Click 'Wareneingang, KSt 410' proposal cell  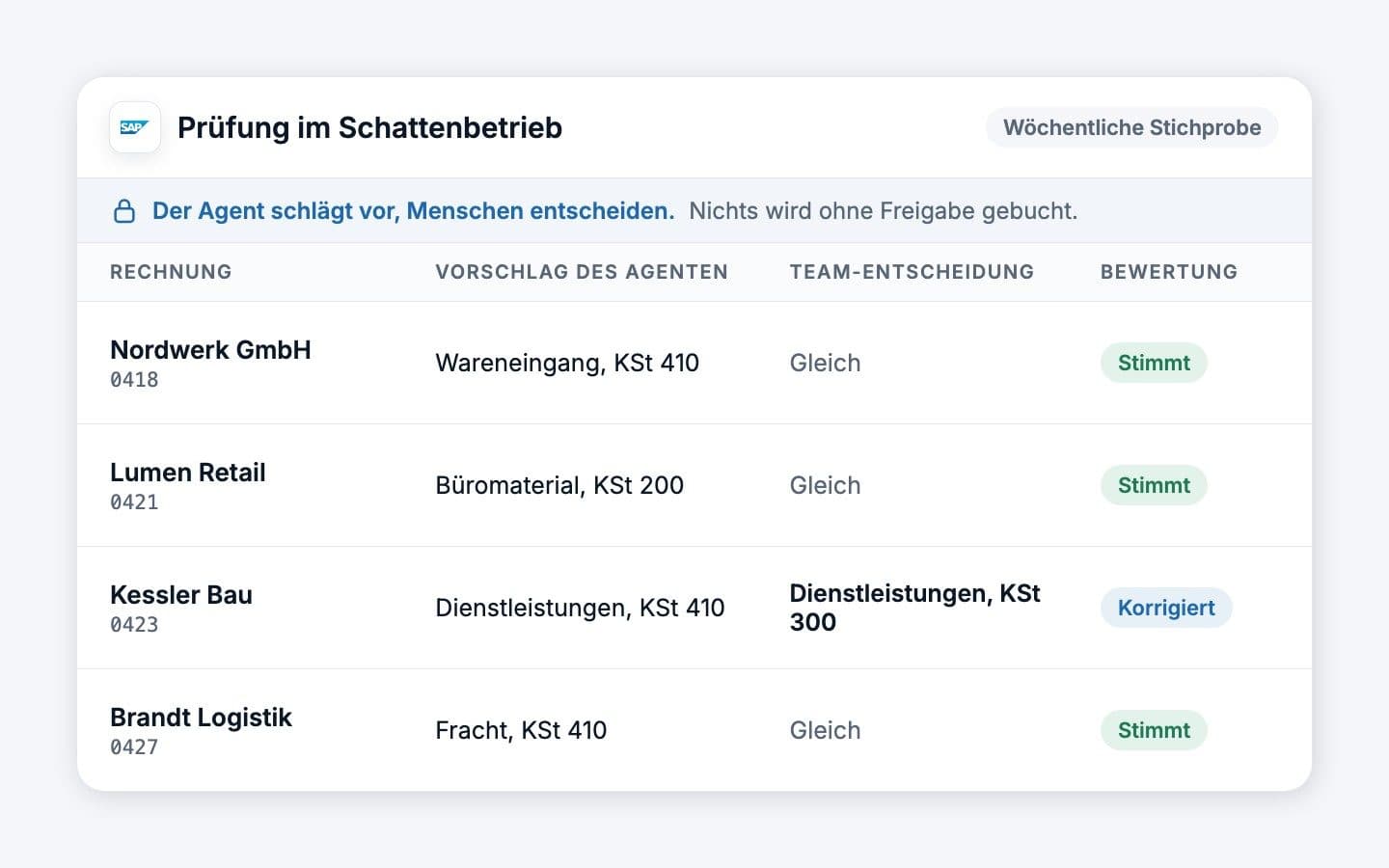(x=567, y=363)
